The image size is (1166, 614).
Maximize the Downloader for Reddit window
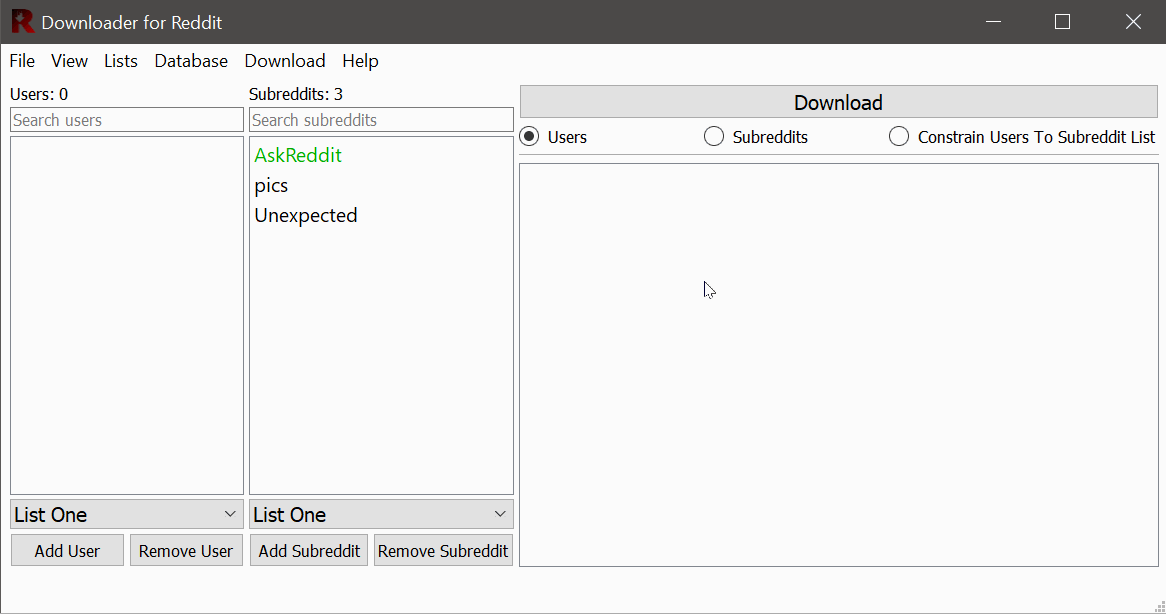coord(1063,22)
